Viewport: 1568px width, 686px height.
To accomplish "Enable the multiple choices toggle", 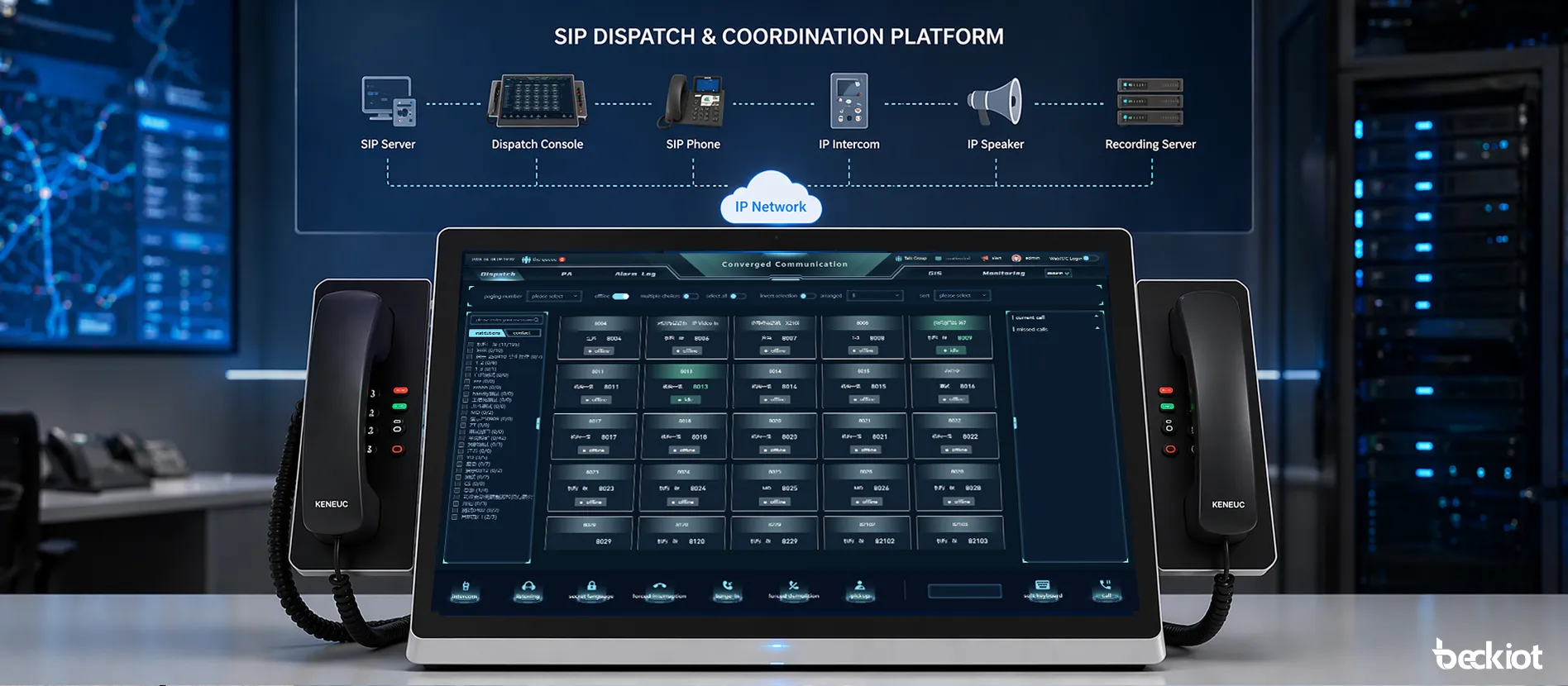I will [x=690, y=296].
